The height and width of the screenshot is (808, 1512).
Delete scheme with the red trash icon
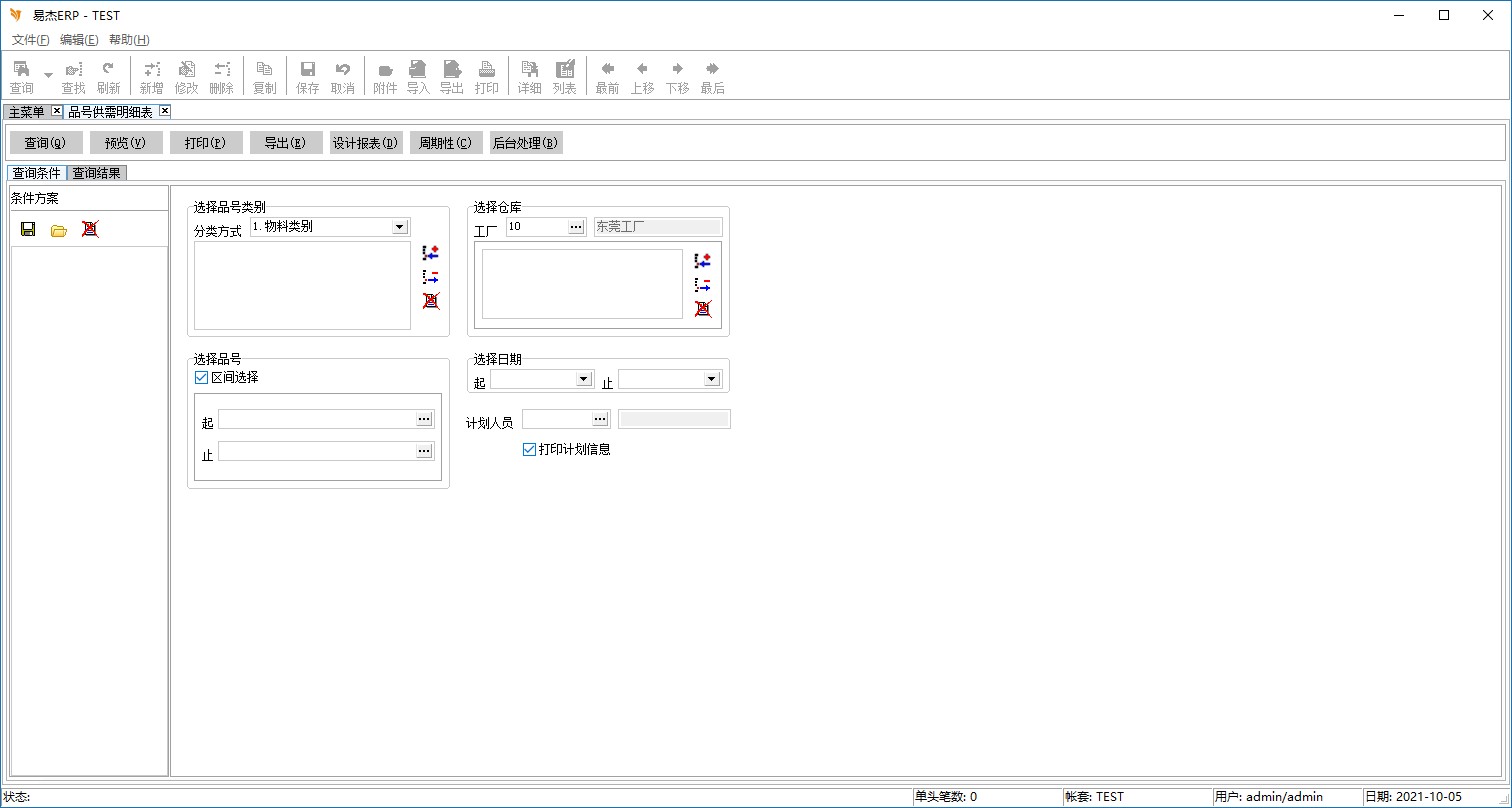tap(90, 229)
